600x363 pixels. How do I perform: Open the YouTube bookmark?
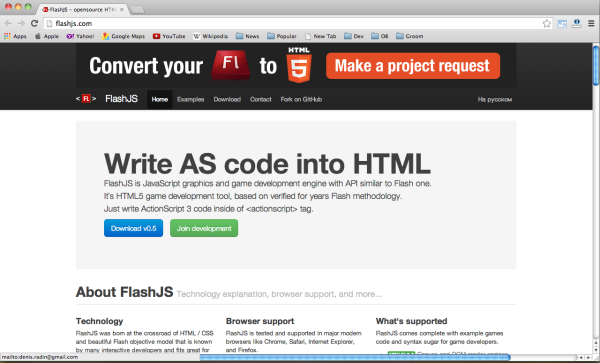click(169, 36)
